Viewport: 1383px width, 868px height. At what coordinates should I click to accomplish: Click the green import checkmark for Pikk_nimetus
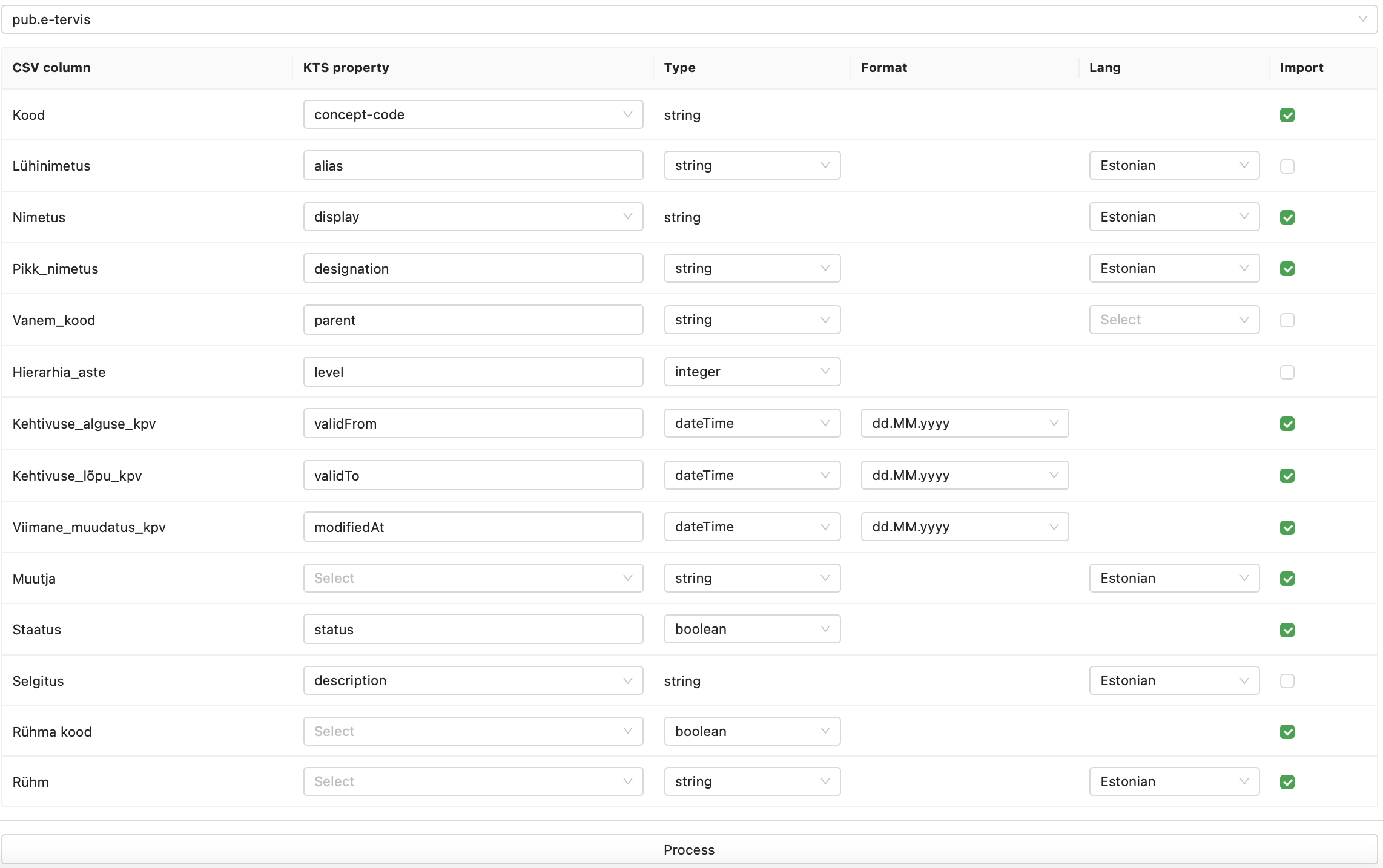[x=1288, y=268]
